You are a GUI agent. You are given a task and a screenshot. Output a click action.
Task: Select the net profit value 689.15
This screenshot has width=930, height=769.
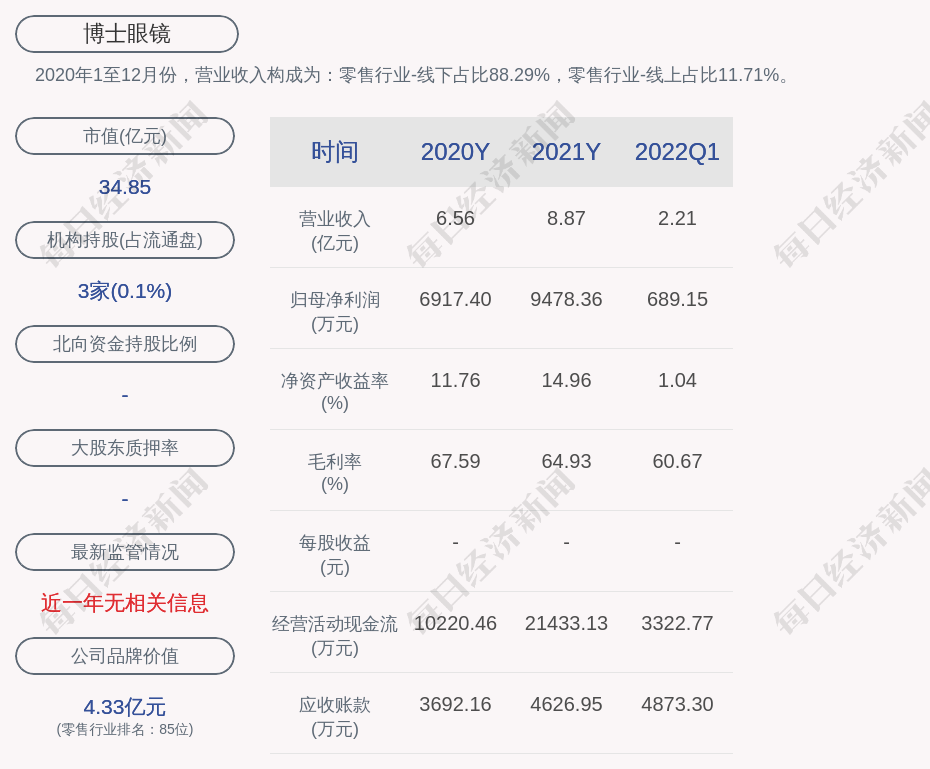677,299
